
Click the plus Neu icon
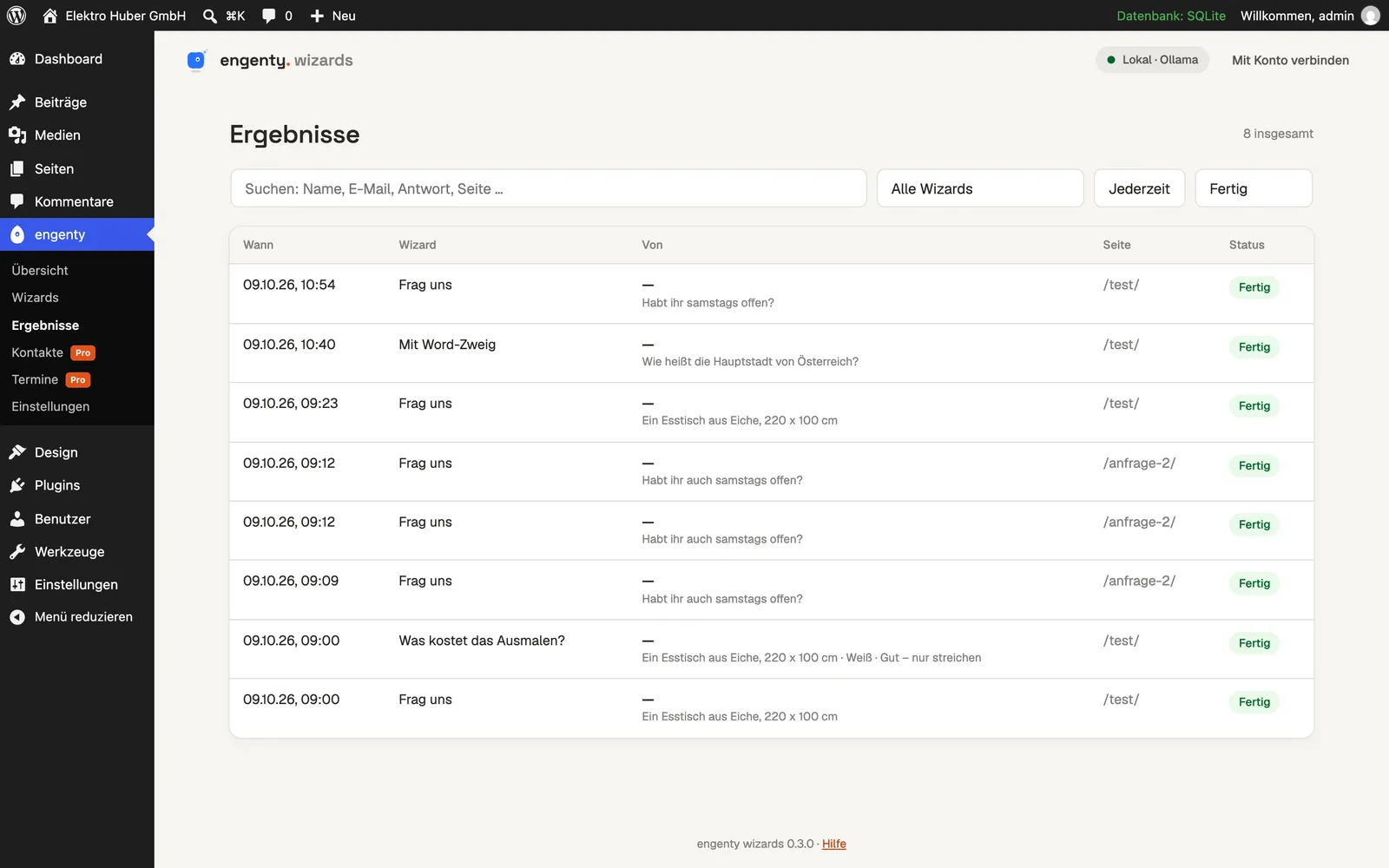(x=317, y=16)
